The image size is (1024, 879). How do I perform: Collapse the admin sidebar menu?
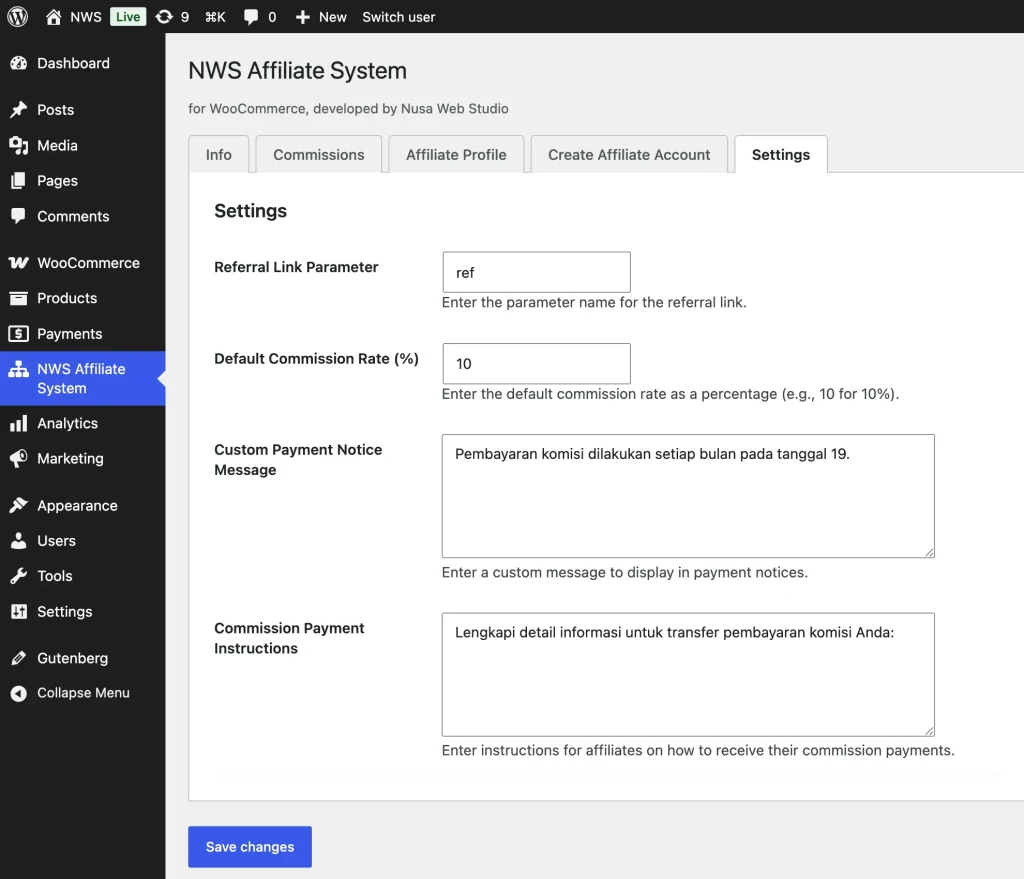[83, 693]
